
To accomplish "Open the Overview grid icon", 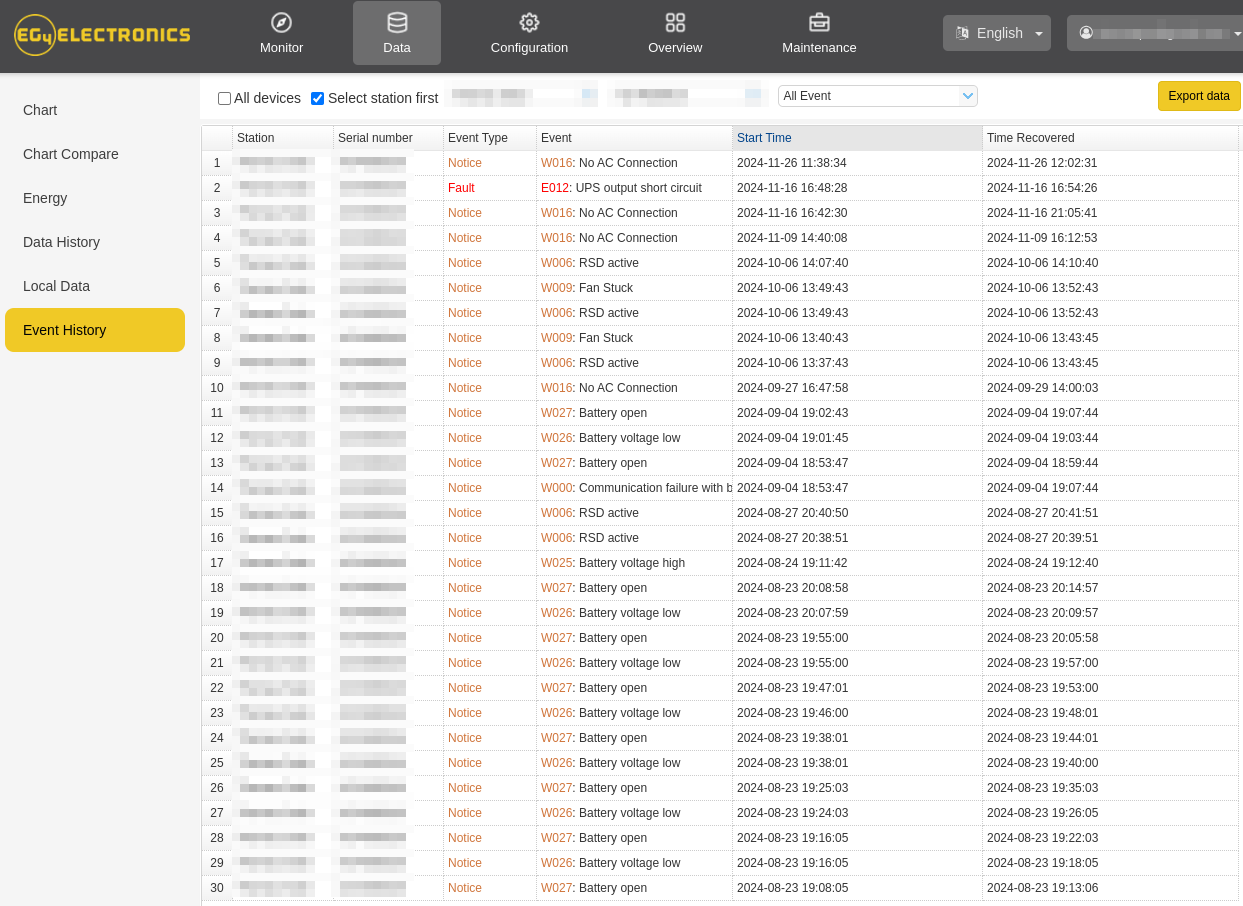I will (x=675, y=22).
